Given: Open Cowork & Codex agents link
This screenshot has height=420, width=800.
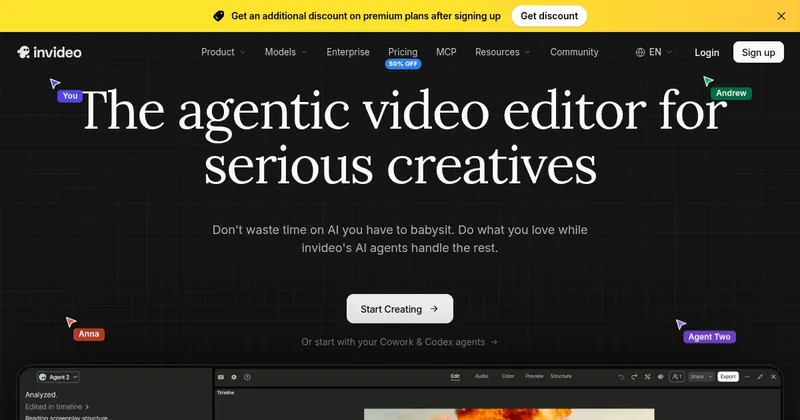Looking at the screenshot, I should pyautogui.click(x=399, y=342).
